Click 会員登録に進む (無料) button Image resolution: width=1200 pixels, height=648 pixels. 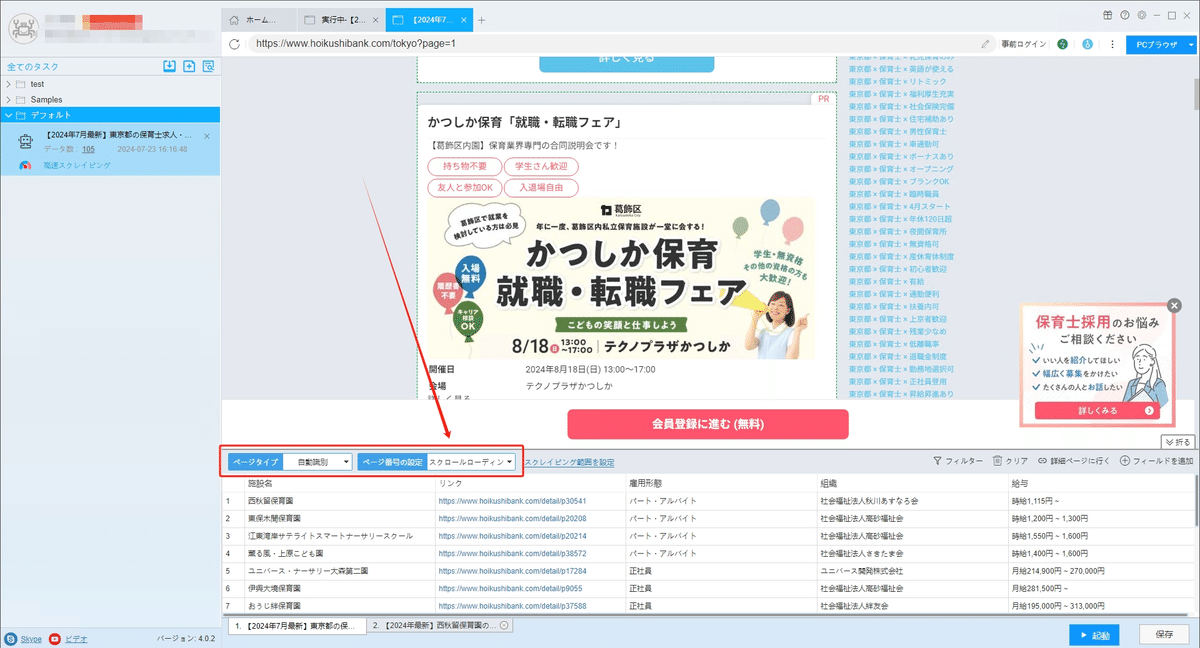707,424
